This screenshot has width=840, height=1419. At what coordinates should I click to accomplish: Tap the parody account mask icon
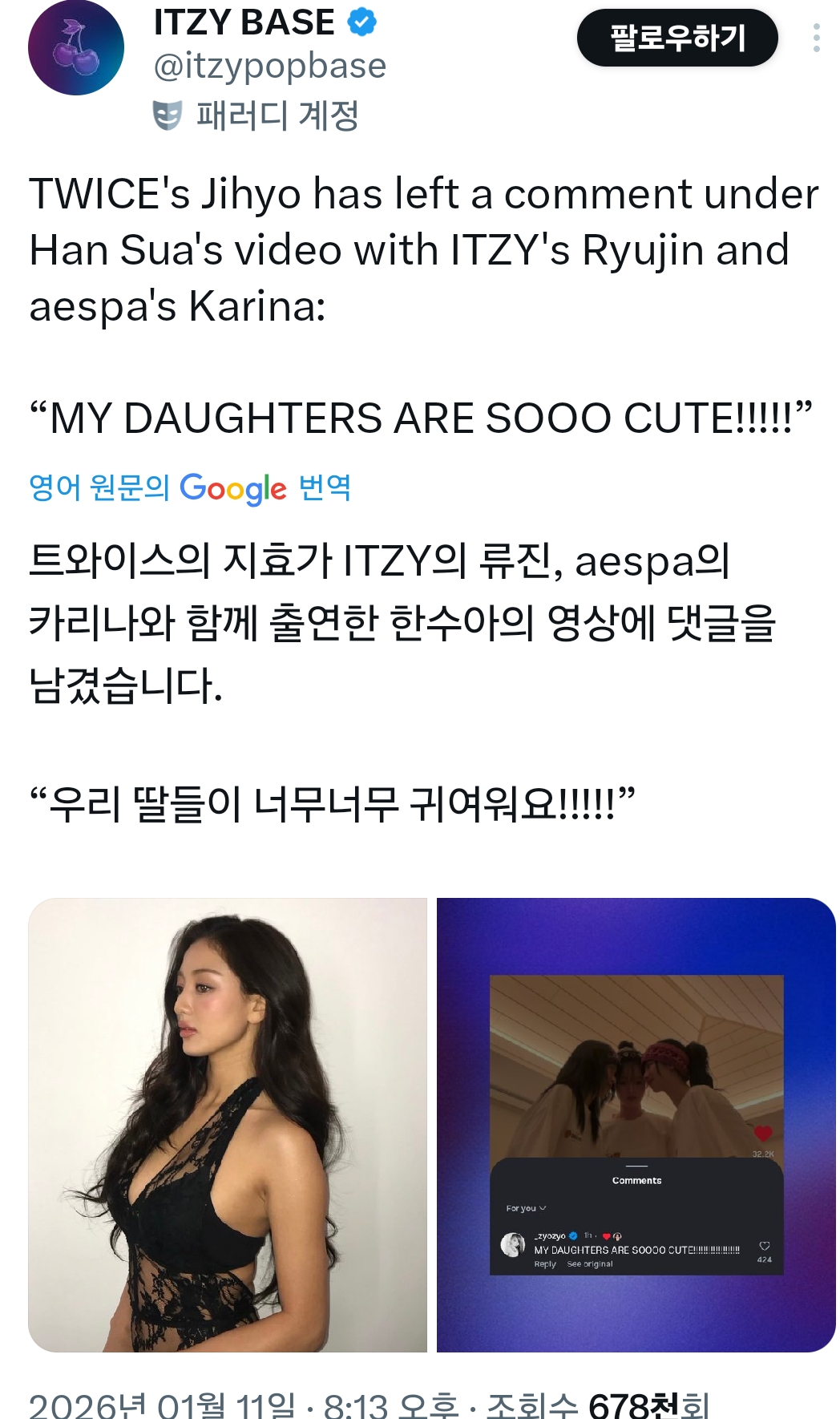coord(168,115)
